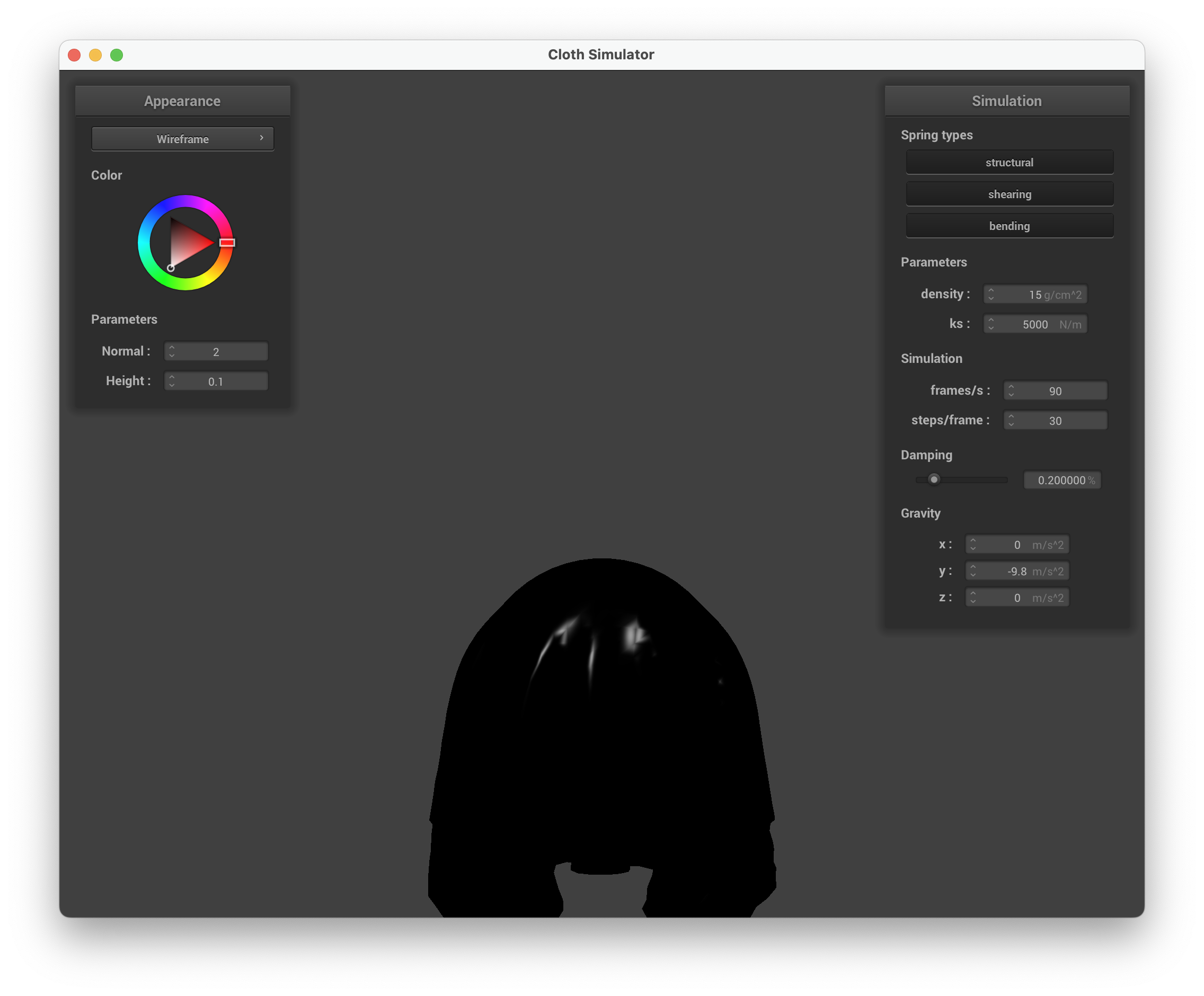The height and width of the screenshot is (996, 1204).
Task: Toggle the shearing spring type button
Action: click(1009, 194)
